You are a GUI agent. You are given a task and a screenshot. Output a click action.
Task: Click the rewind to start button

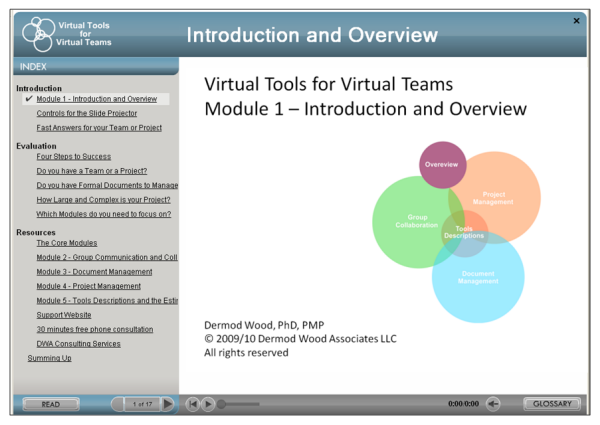point(194,404)
